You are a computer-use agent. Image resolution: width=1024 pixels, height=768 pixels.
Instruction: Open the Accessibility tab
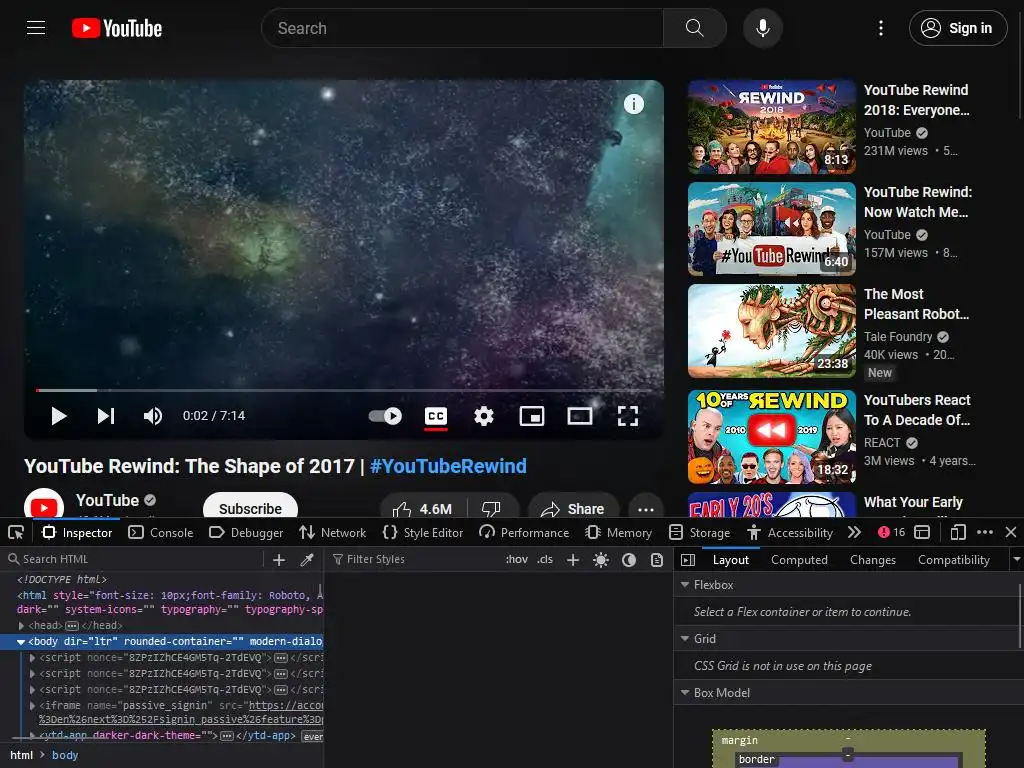(790, 532)
